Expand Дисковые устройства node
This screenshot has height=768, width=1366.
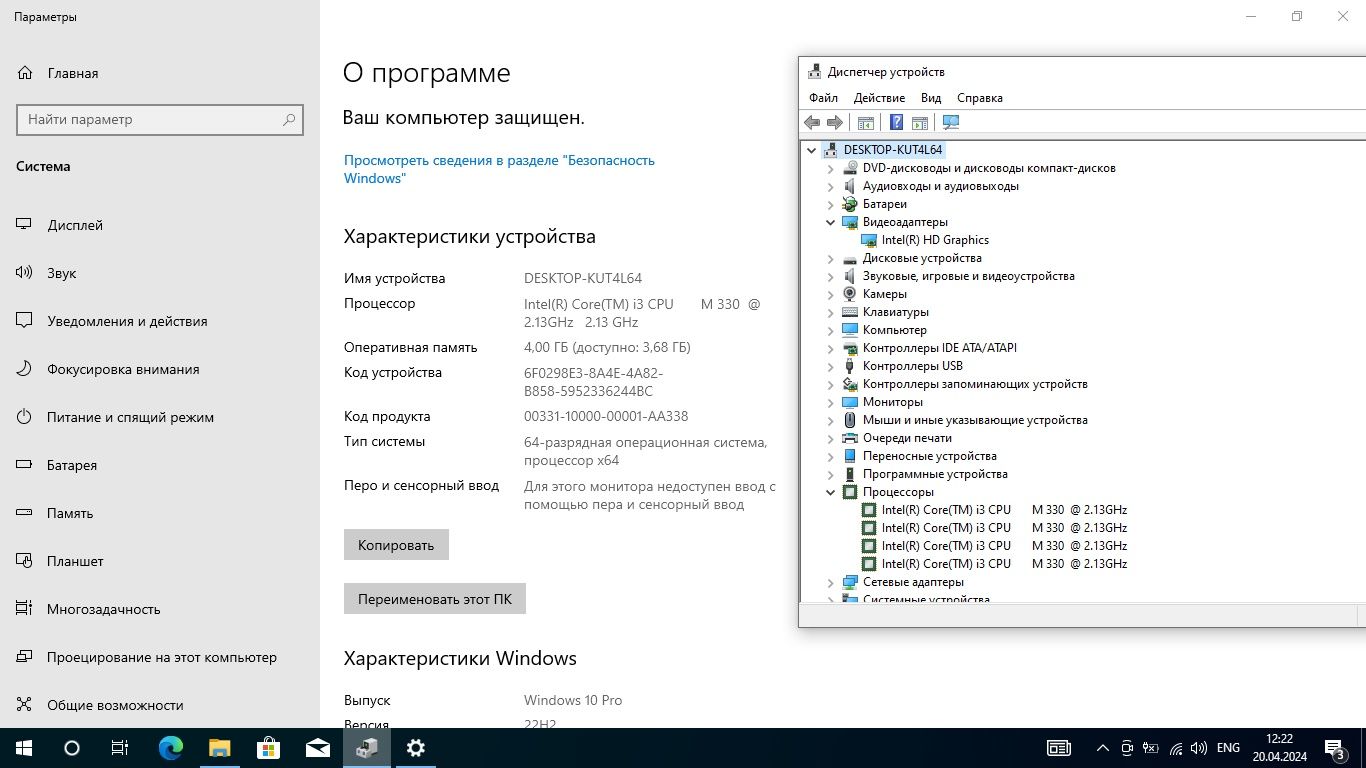pyautogui.click(x=830, y=258)
